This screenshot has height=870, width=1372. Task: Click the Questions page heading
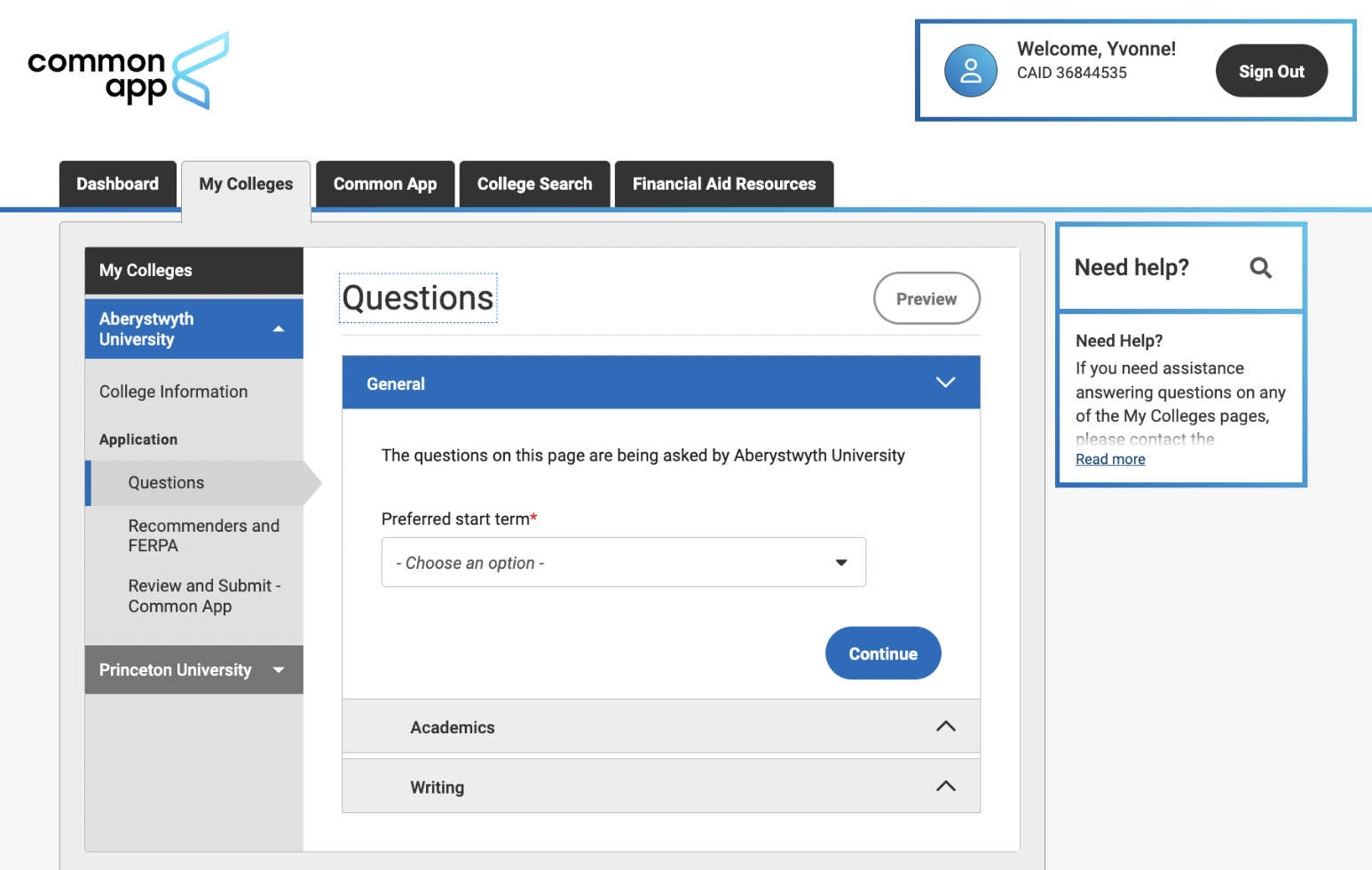coord(418,298)
